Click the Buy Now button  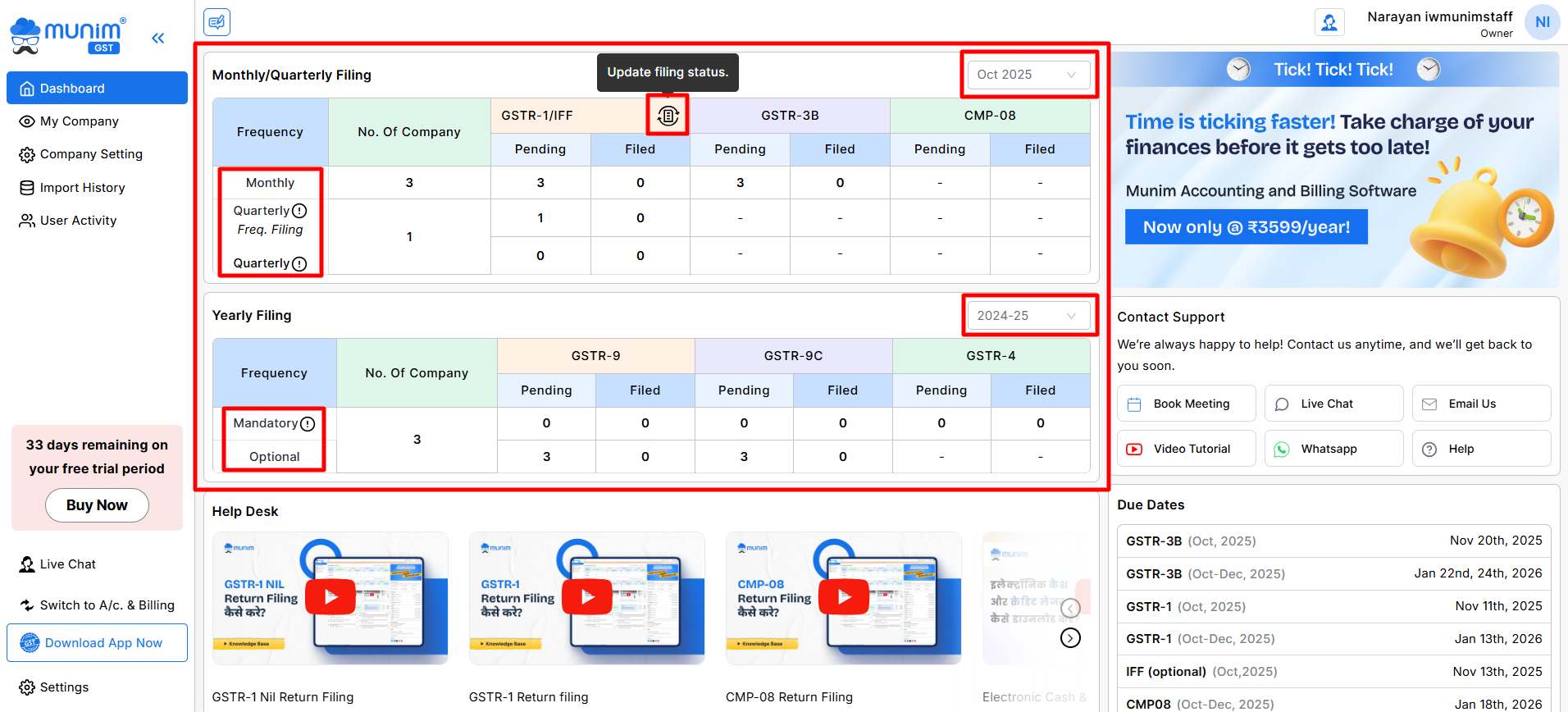(x=97, y=505)
